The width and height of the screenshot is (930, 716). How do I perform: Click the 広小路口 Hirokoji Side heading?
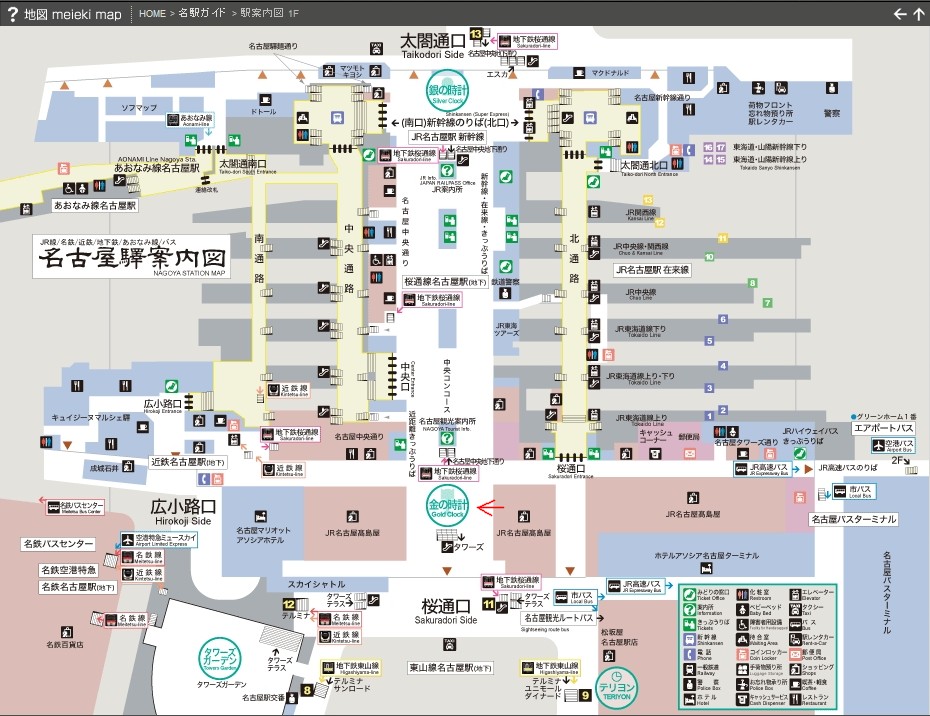(183, 512)
